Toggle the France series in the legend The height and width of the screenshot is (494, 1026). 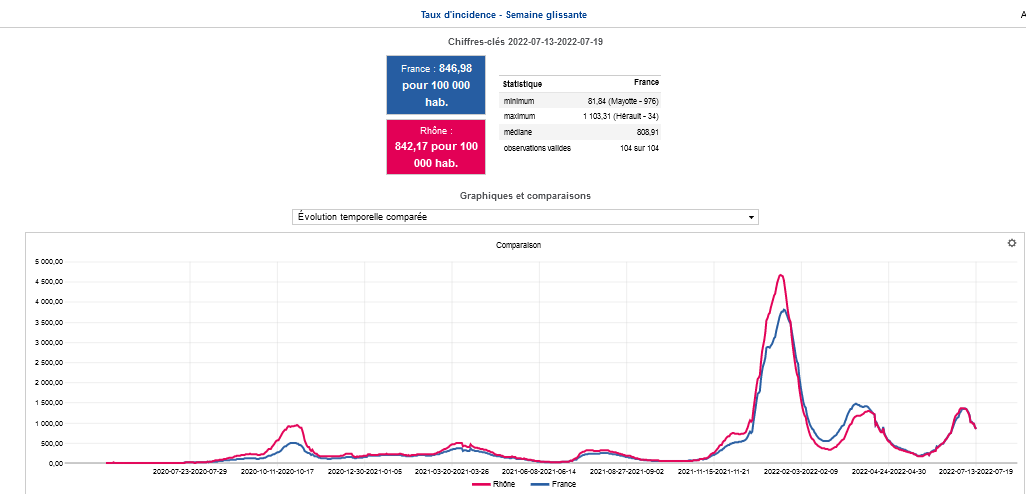click(554, 484)
